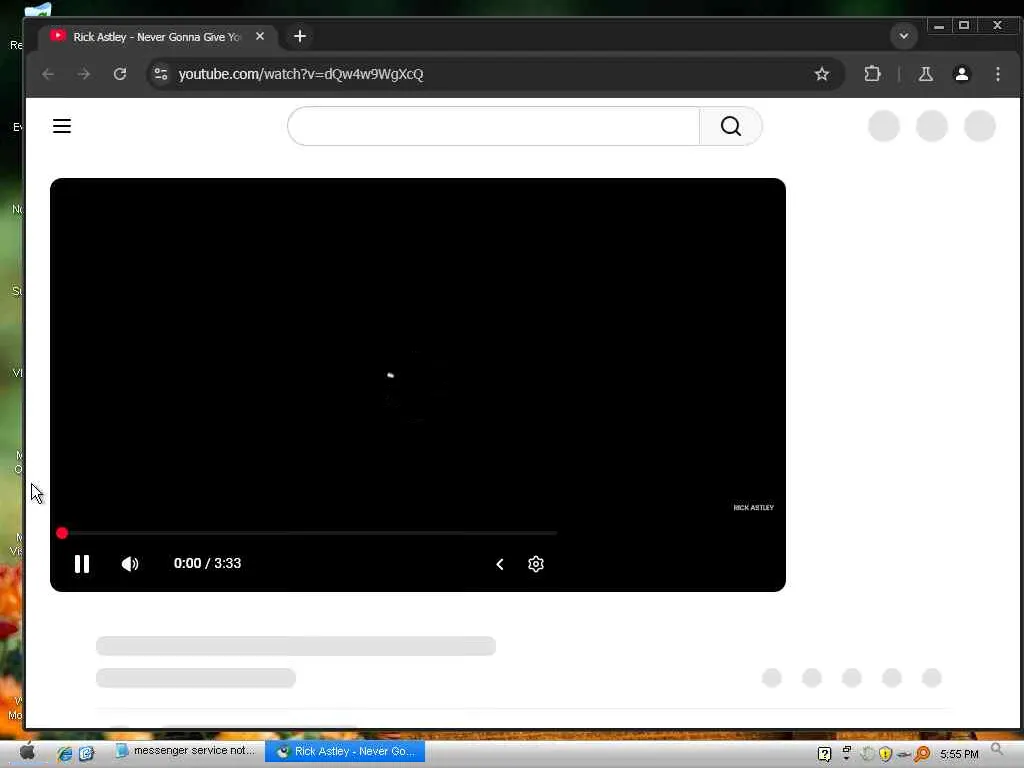Viewport: 1024px width, 768px height.
Task: Click the address bar URL
Action: pos(300,74)
